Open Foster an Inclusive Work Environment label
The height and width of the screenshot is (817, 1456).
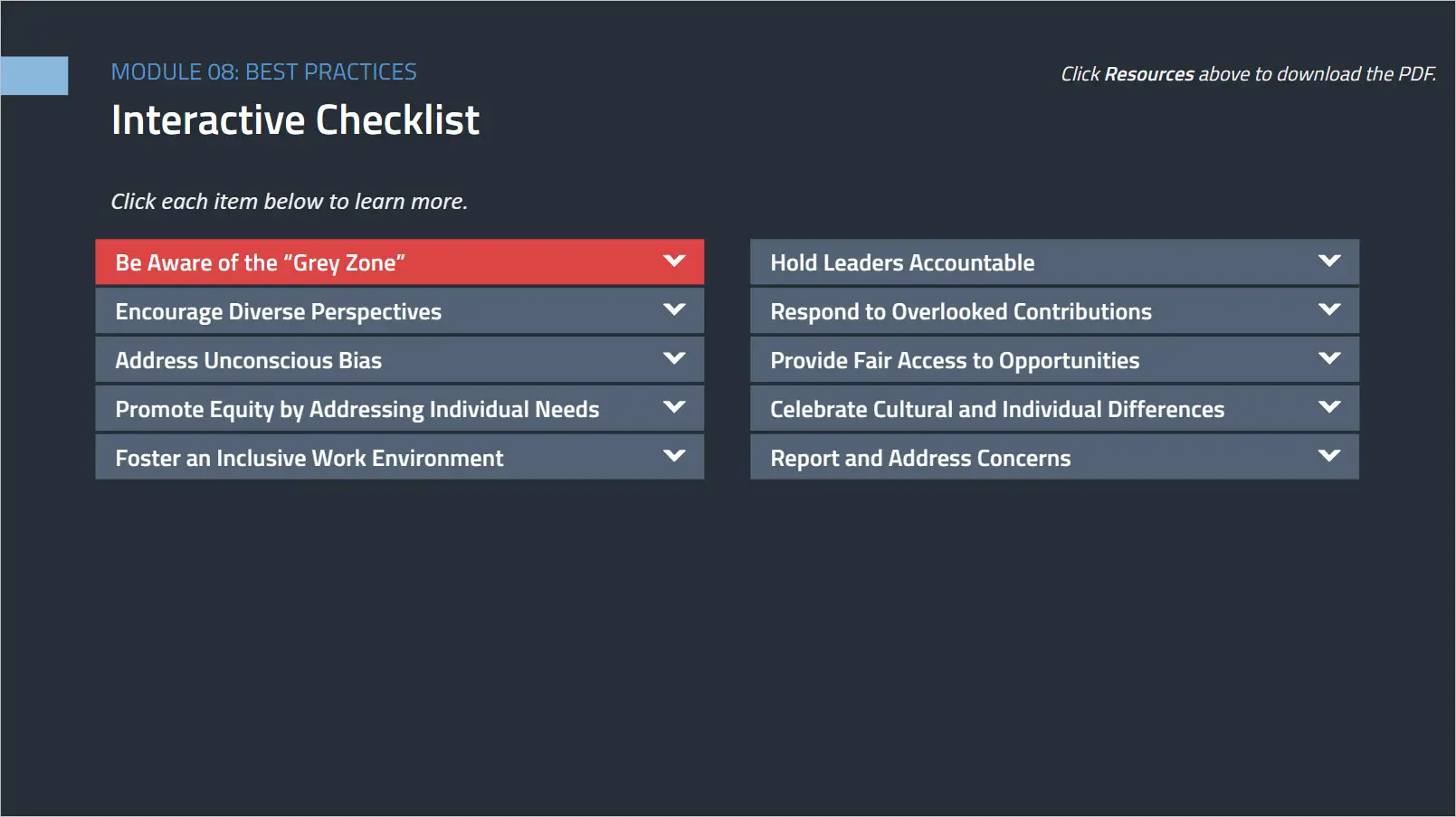click(x=309, y=459)
